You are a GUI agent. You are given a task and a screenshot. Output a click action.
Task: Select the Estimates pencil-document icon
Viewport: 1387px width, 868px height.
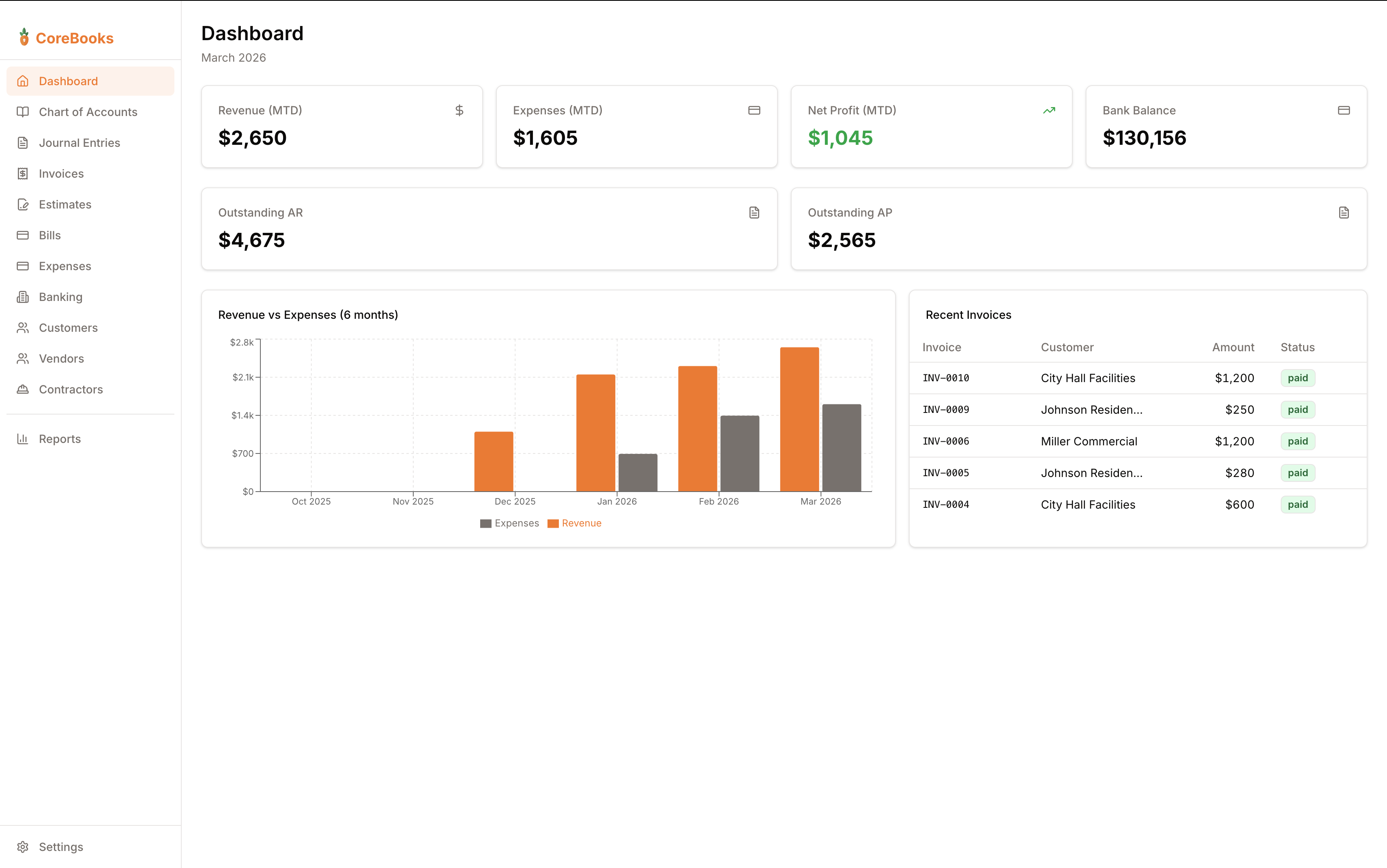tap(23, 204)
